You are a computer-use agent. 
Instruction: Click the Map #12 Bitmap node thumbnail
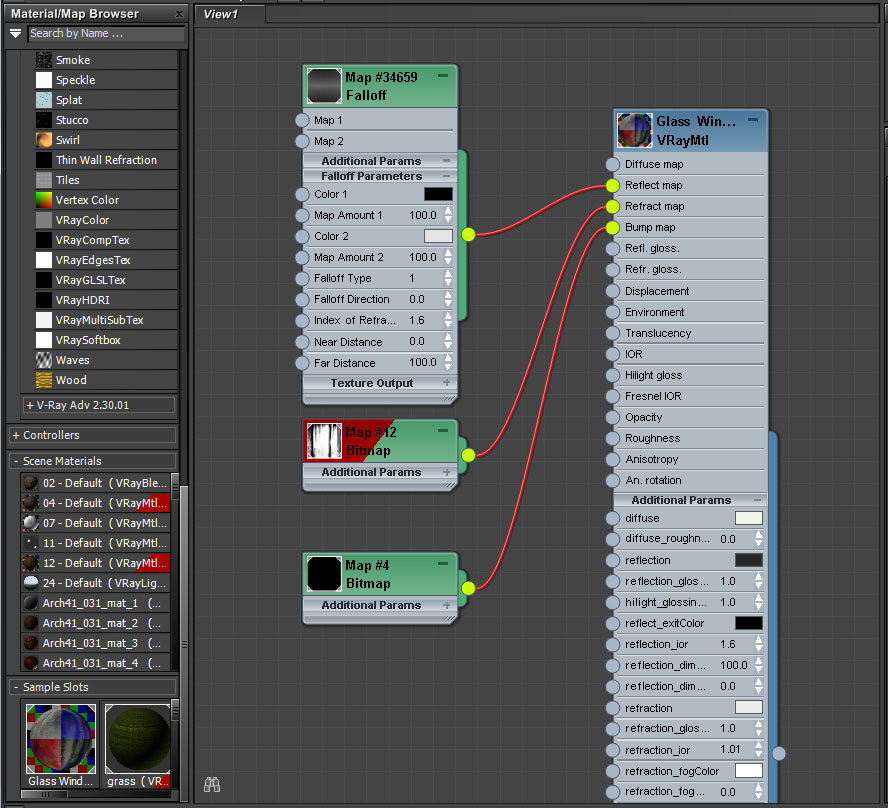(323, 441)
